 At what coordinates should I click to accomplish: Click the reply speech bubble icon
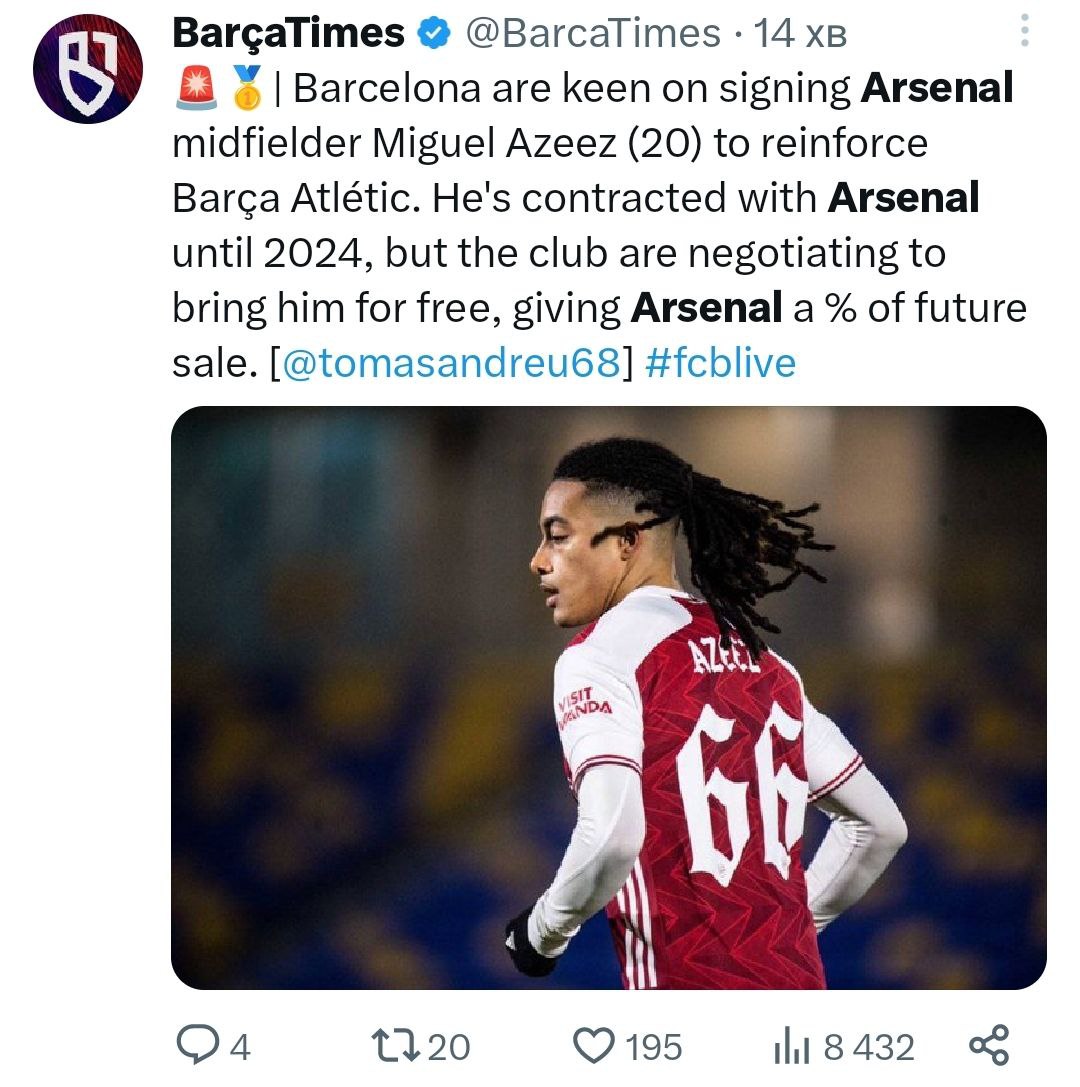pos(195,1045)
